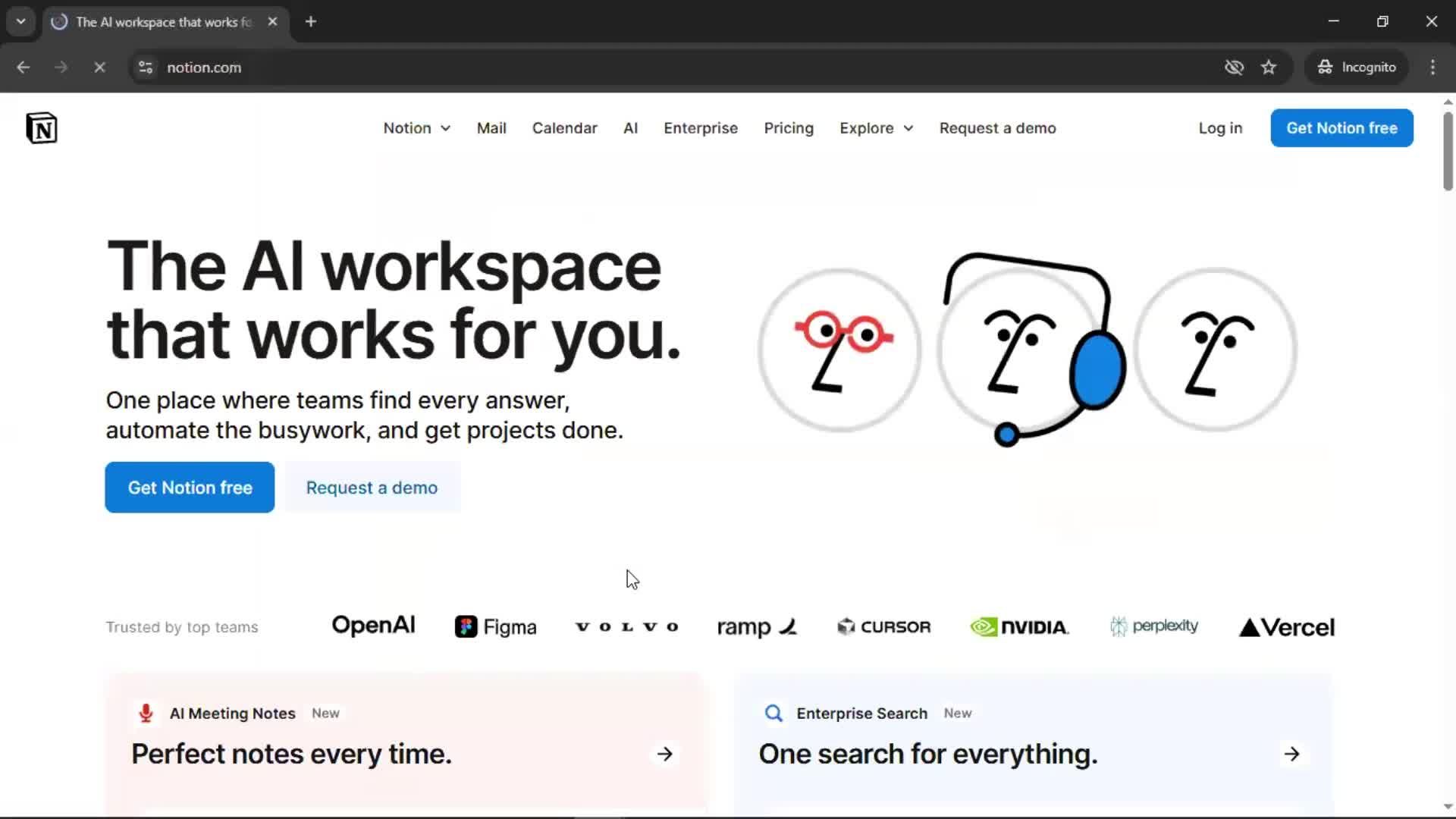The height and width of the screenshot is (819, 1456).
Task: Open the Mail nav item
Action: click(491, 128)
